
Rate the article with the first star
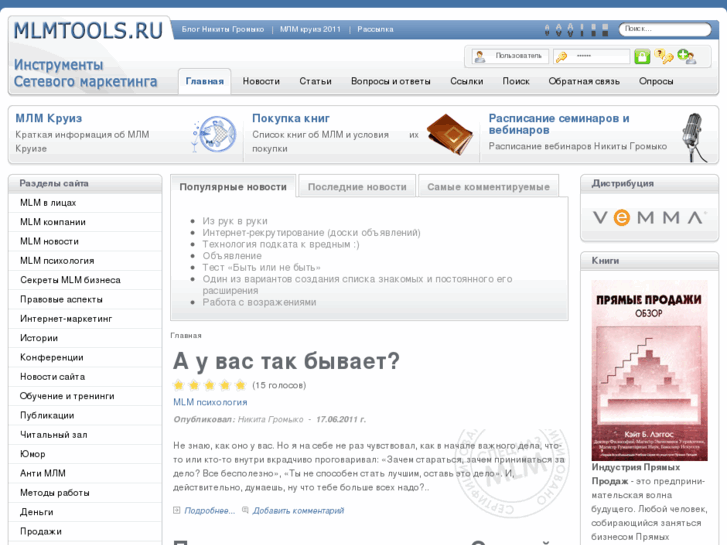[x=179, y=385]
